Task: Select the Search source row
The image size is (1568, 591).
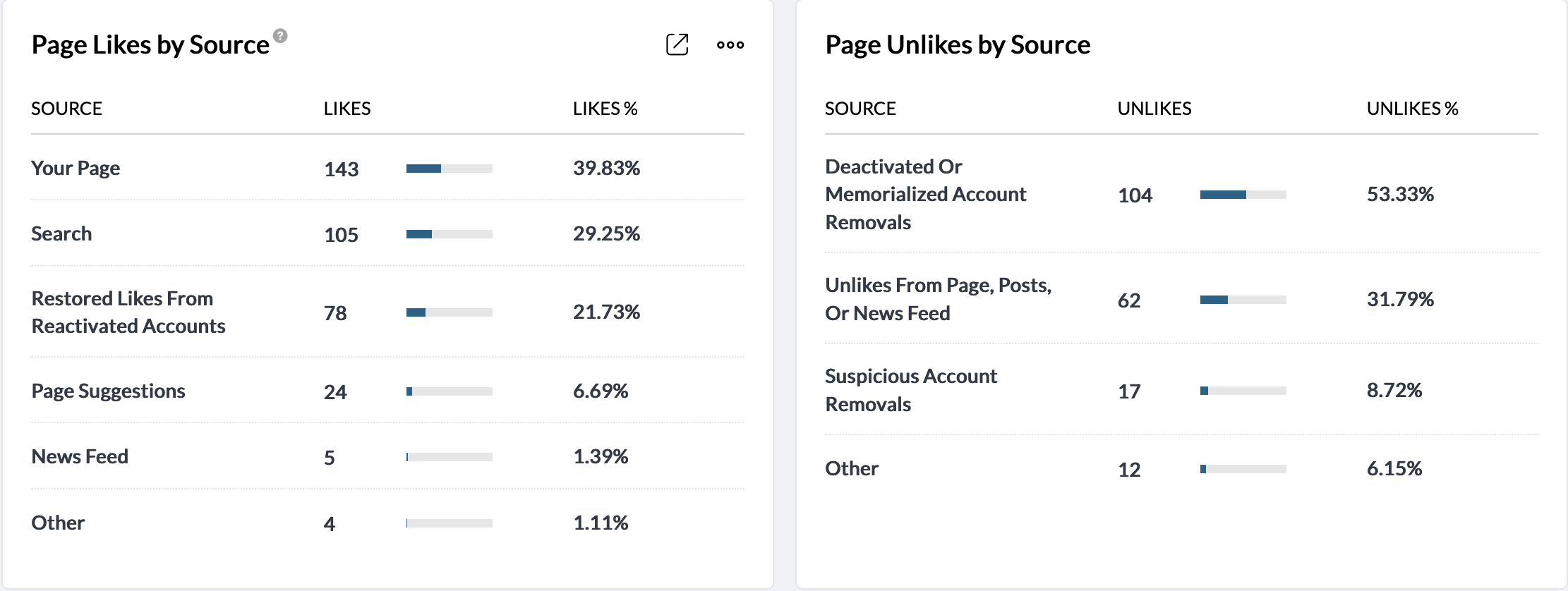Action: click(x=61, y=233)
